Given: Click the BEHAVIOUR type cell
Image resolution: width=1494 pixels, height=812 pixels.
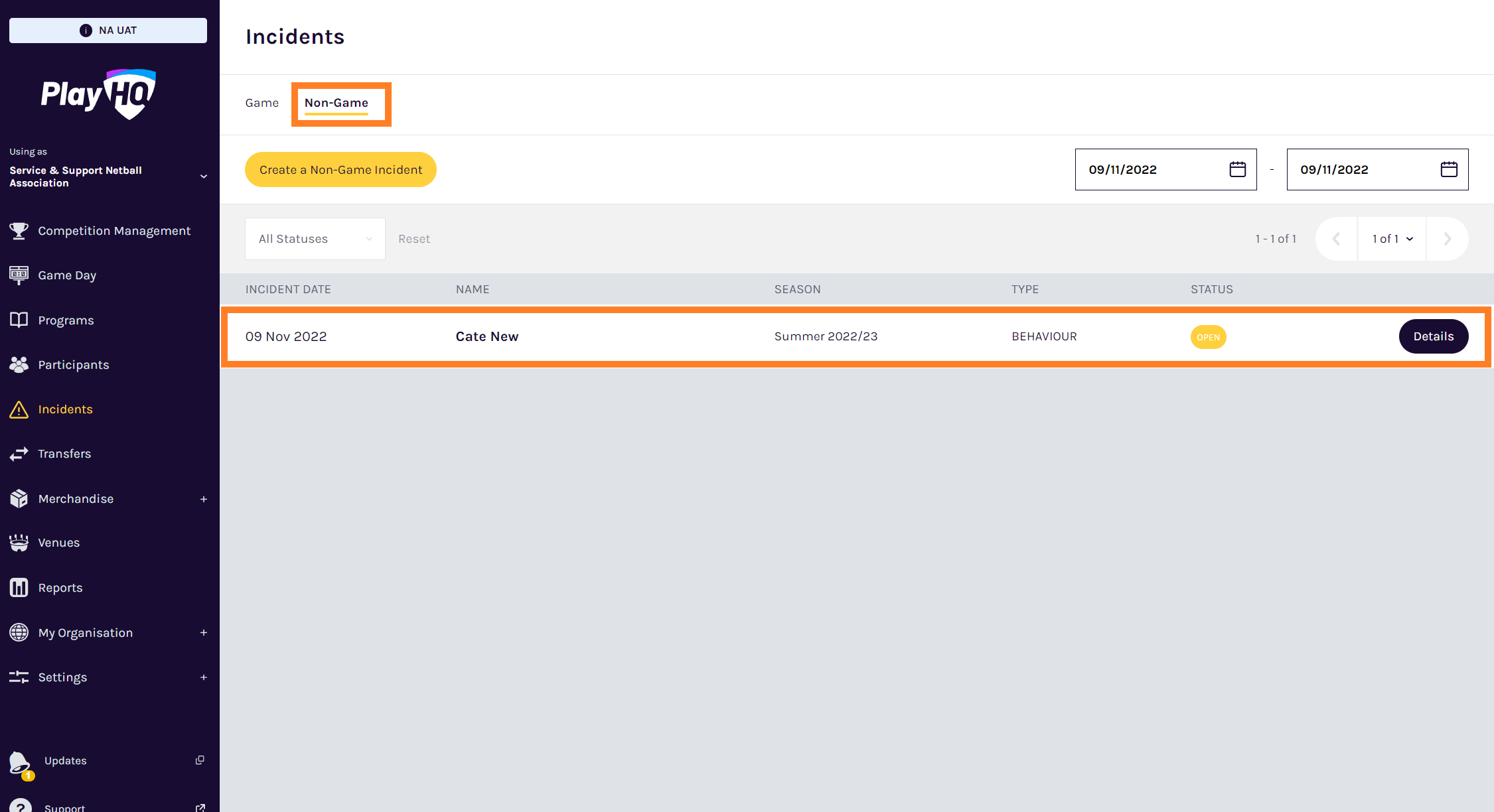Looking at the screenshot, I should click(1044, 336).
